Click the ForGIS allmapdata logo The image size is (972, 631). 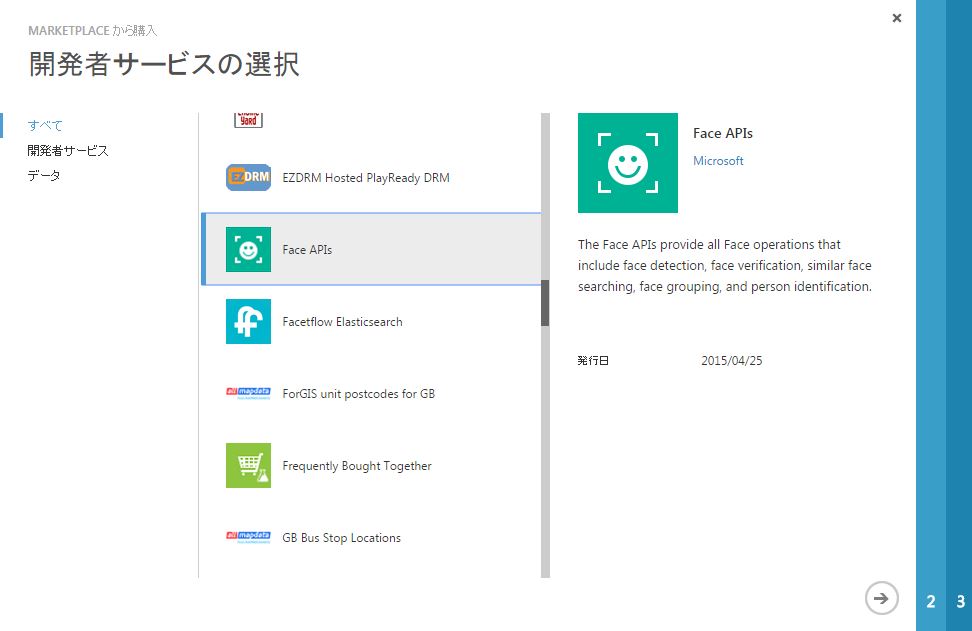[248, 394]
